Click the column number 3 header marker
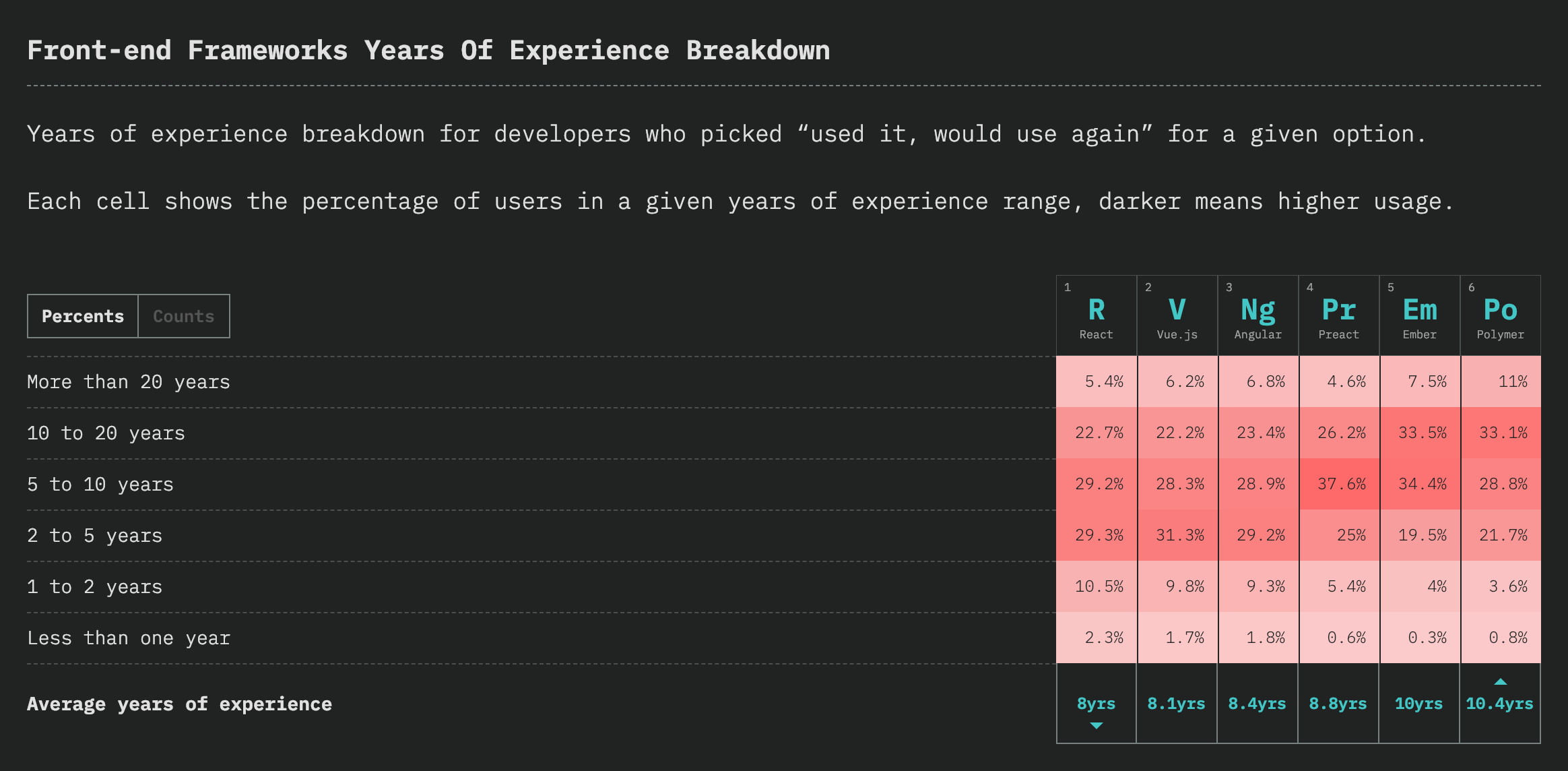The width and height of the screenshot is (1568, 771). 1228,286
